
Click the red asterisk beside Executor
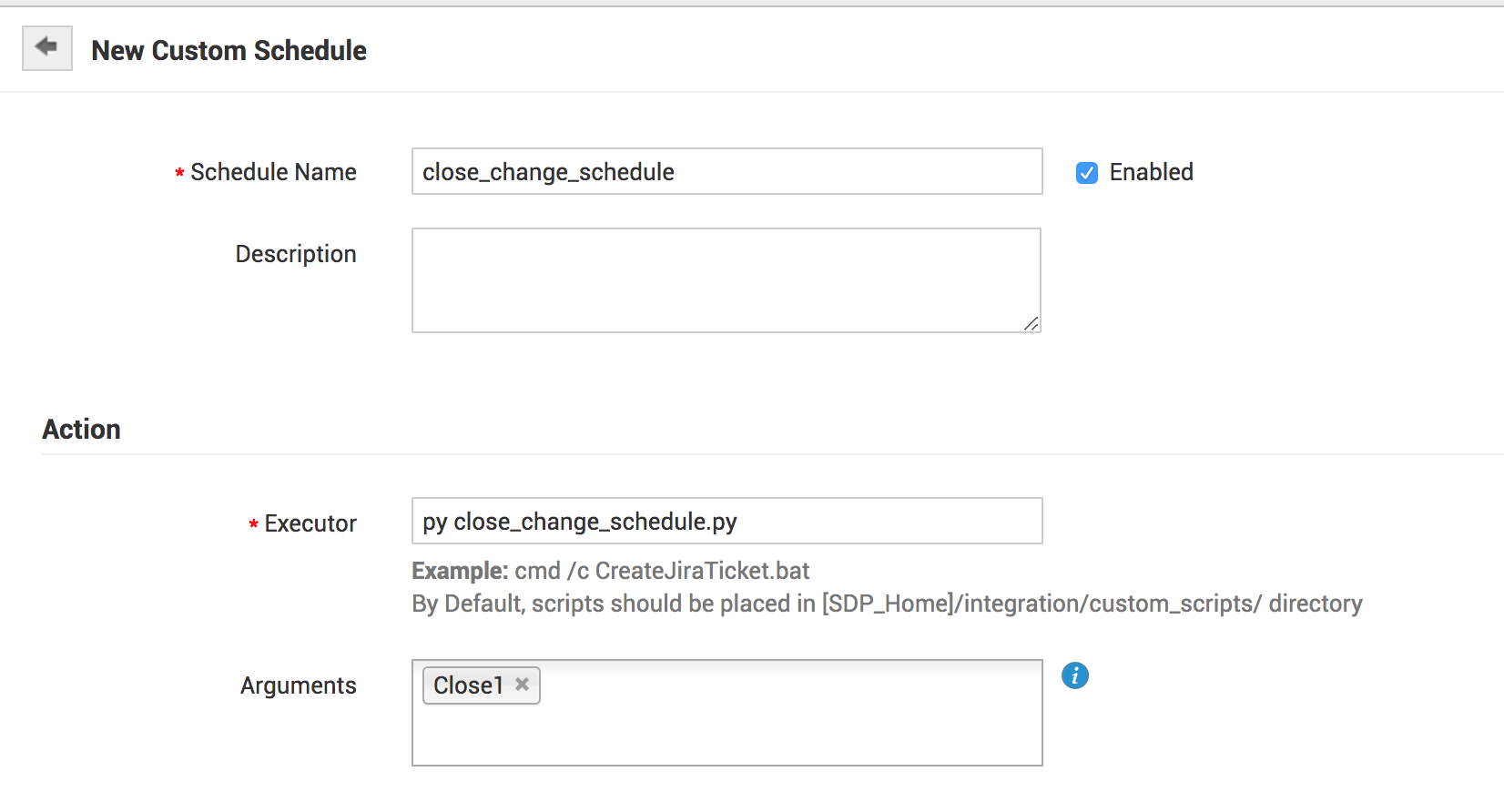pyautogui.click(x=253, y=524)
